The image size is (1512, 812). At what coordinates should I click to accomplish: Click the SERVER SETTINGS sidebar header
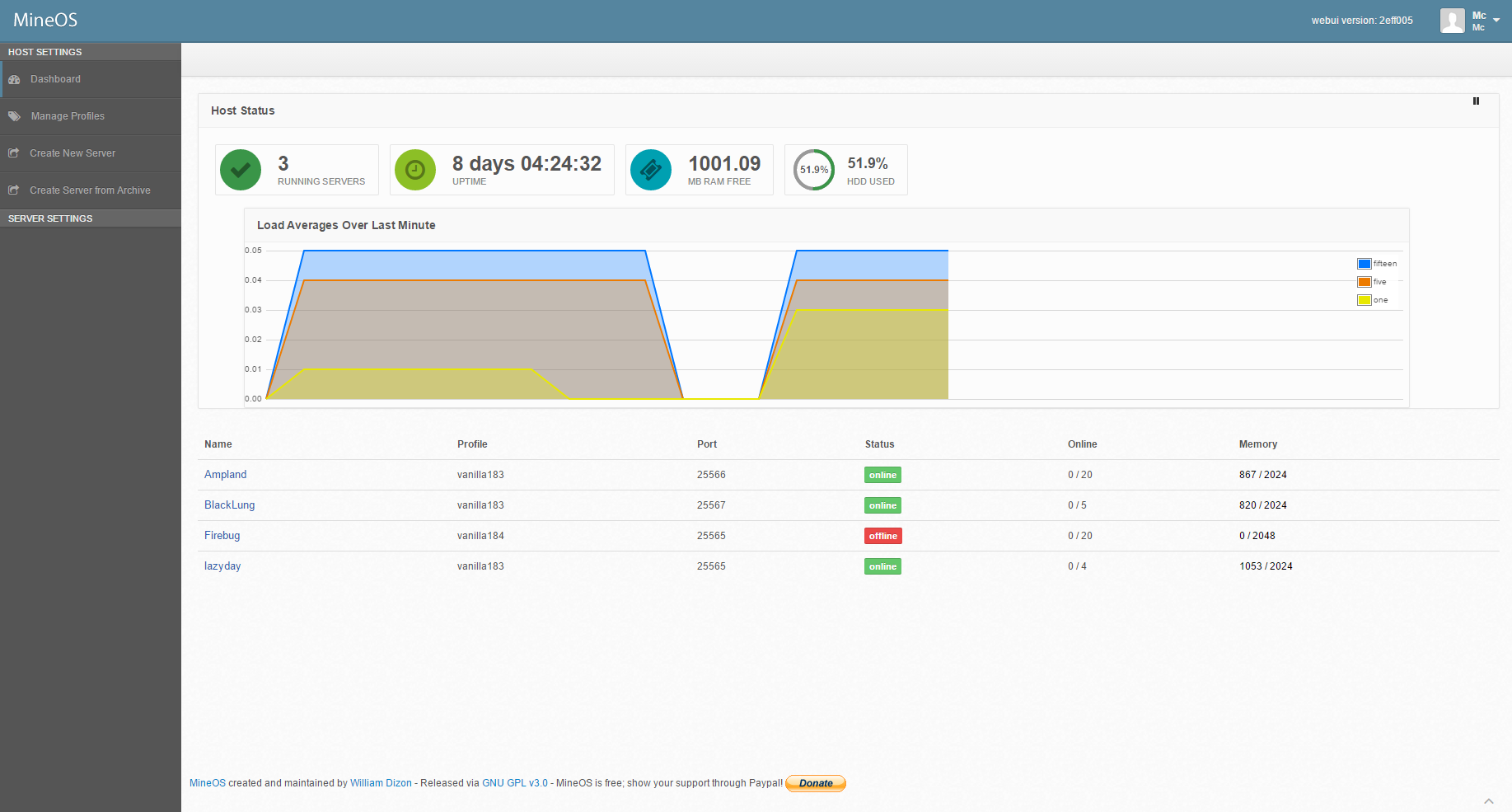(x=91, y=218)
